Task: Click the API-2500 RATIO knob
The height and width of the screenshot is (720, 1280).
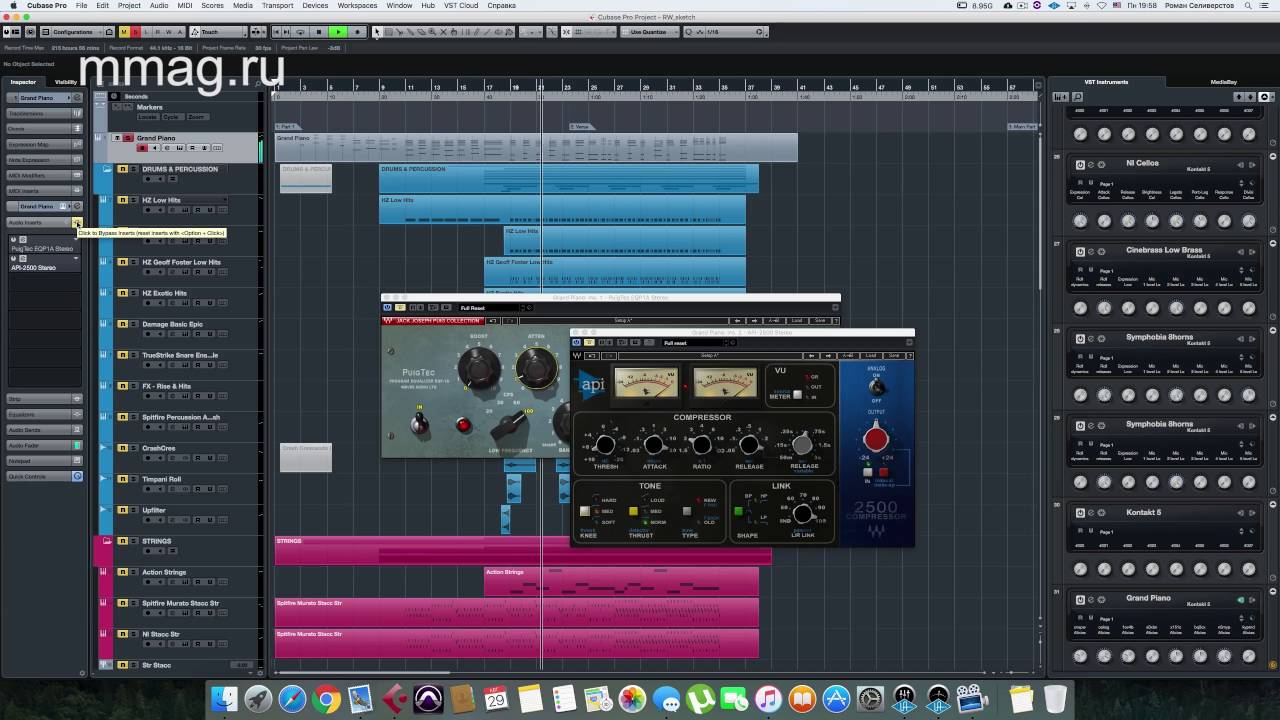Action: tap(702, 445)
